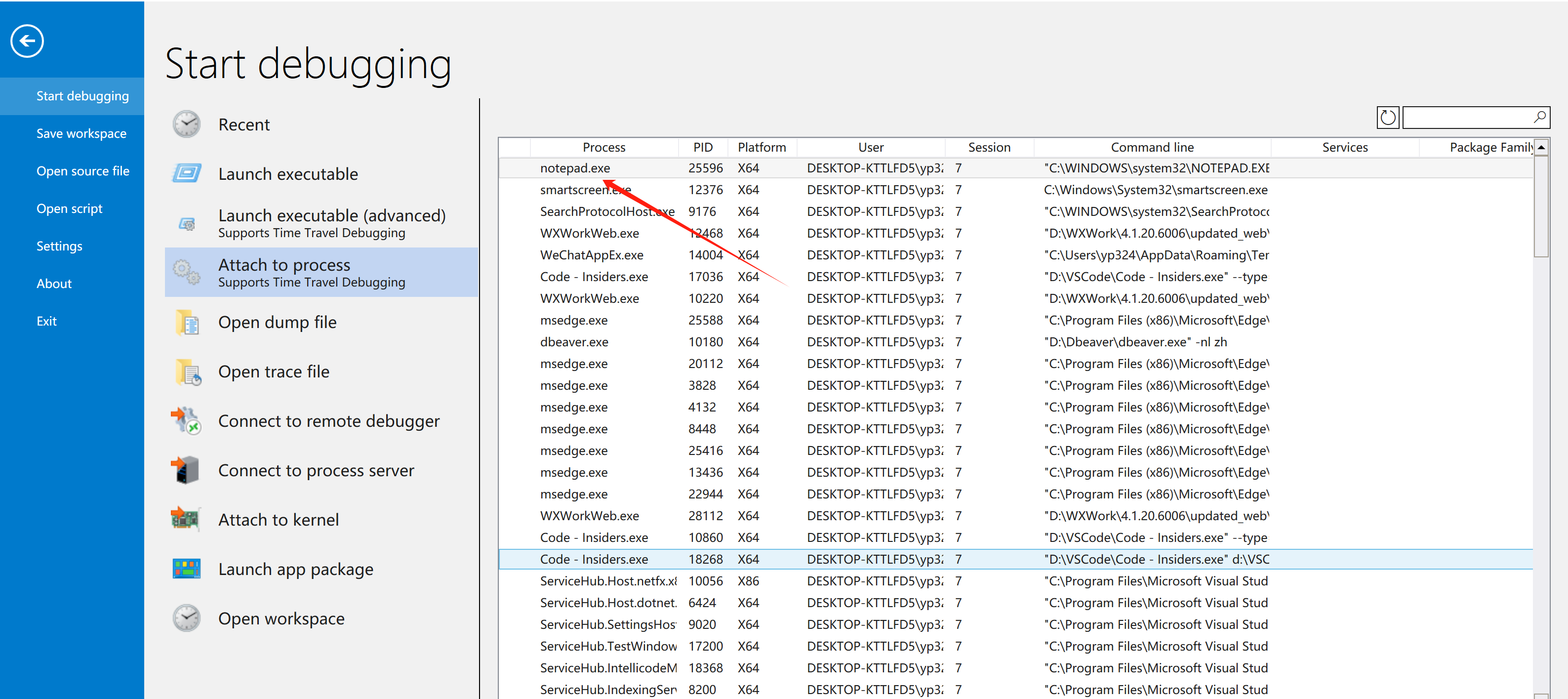Click the Launch app package icon
Screen dimensions: 1568x699
[186, 569]
